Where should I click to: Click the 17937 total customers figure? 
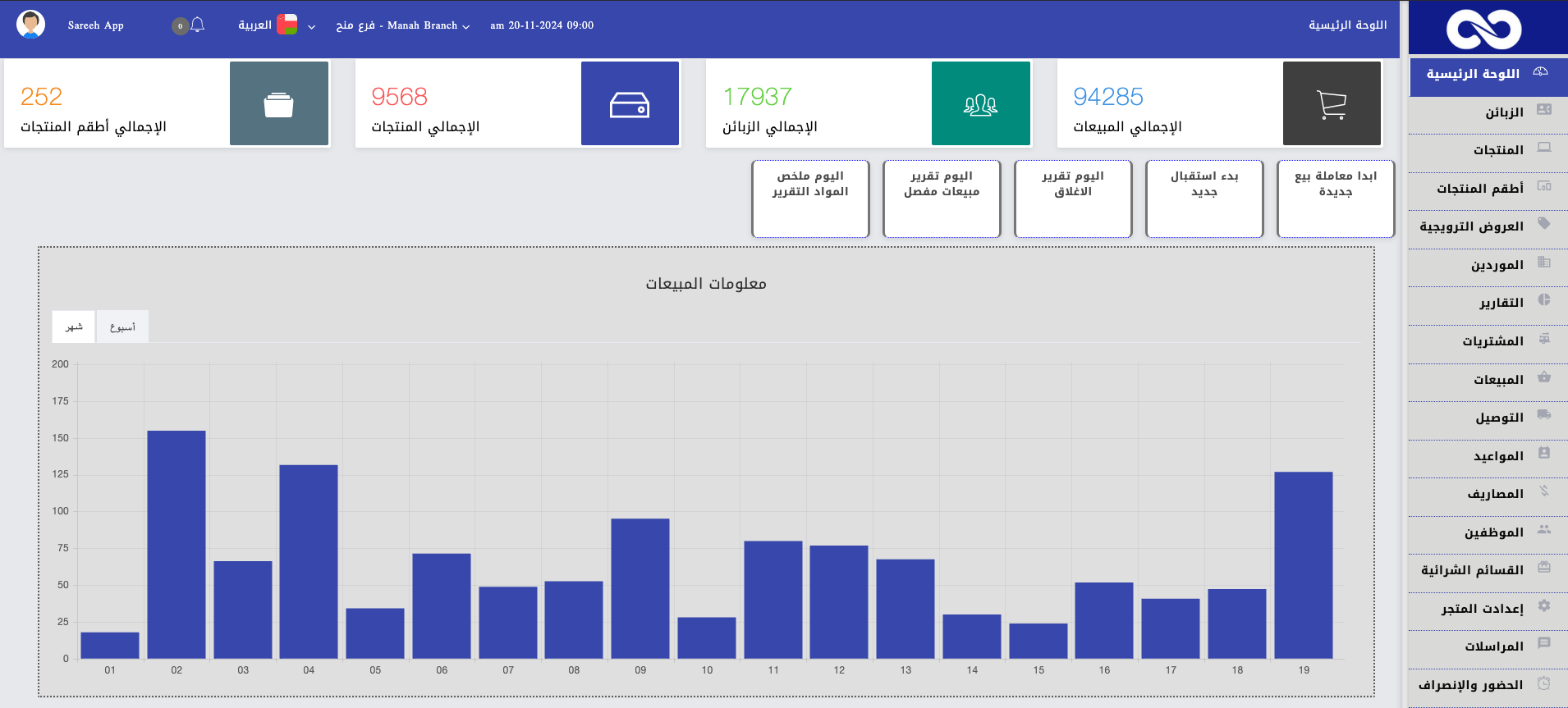(x=757, y=97)
